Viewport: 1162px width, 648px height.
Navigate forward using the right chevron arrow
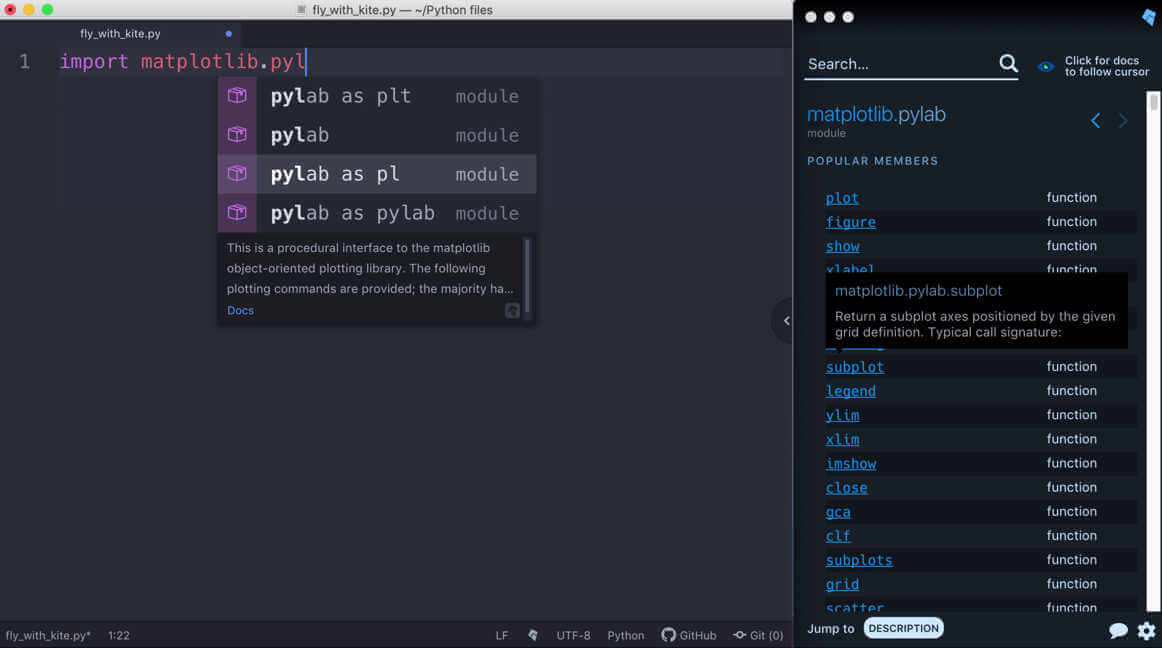point(1122,120)
